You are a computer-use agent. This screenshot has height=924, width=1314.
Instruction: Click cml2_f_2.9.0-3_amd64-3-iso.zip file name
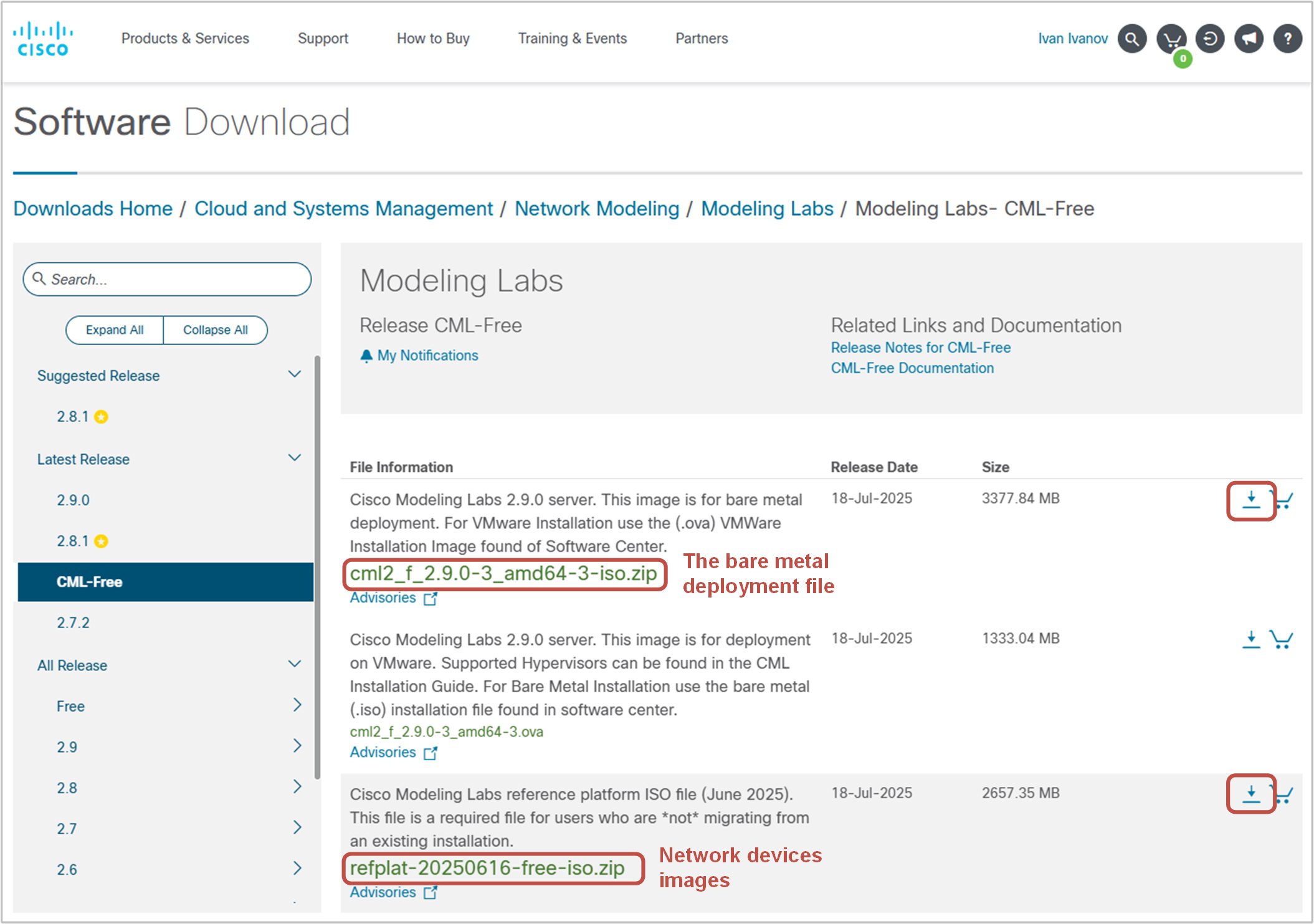tap(503, 573)
